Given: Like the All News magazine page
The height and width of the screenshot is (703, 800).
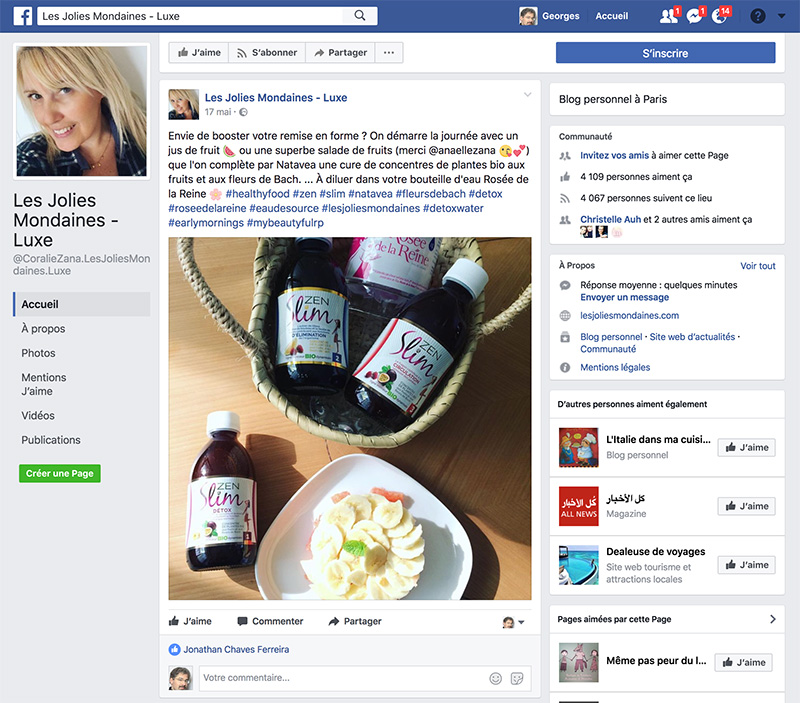Looking at the screenshot, I should point(746,506).
